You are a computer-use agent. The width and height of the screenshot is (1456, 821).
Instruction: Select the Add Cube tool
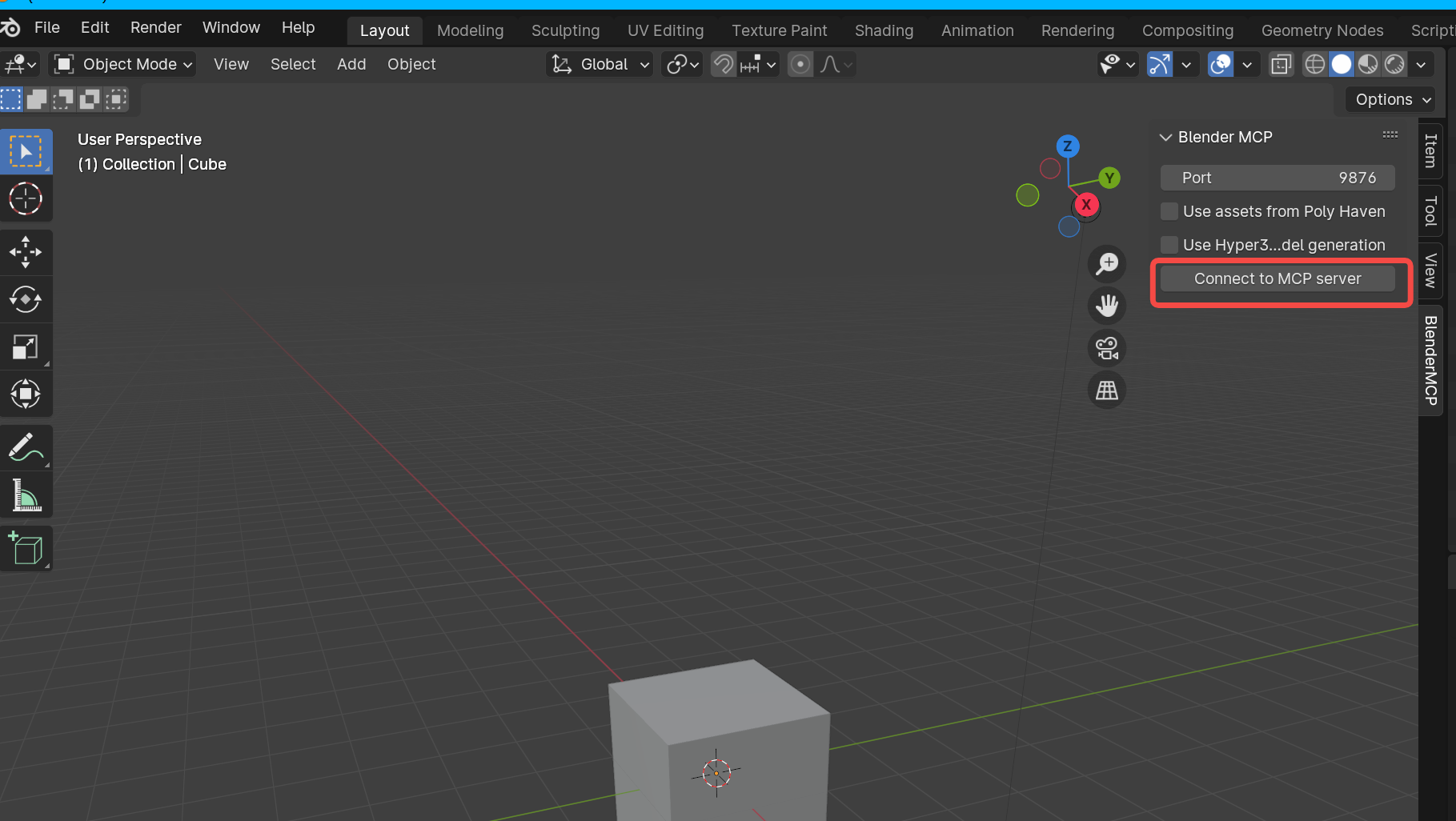pyautogui.click(x=26, y=549)
